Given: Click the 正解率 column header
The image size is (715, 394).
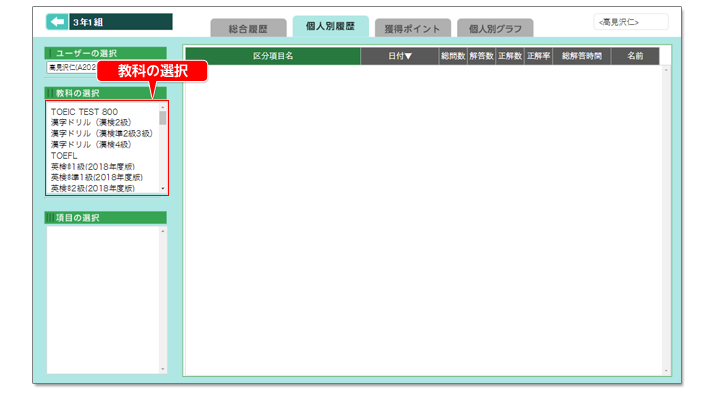Looking at the screenshot, I should 539,56.
